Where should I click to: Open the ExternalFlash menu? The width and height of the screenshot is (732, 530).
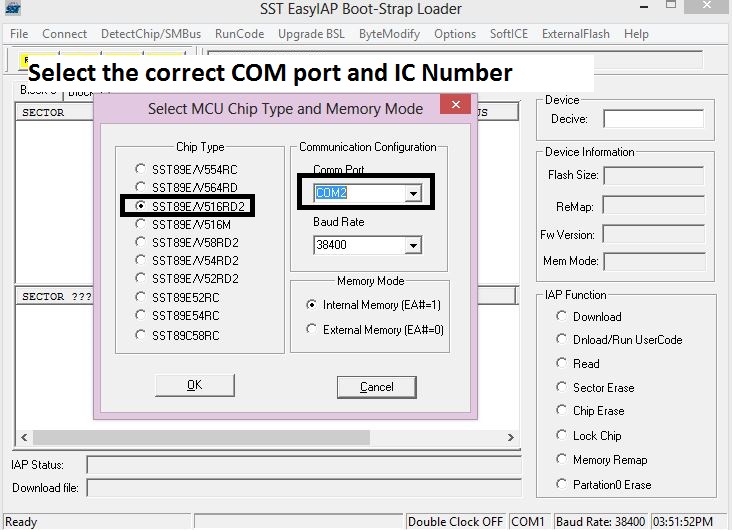point(576,34)
